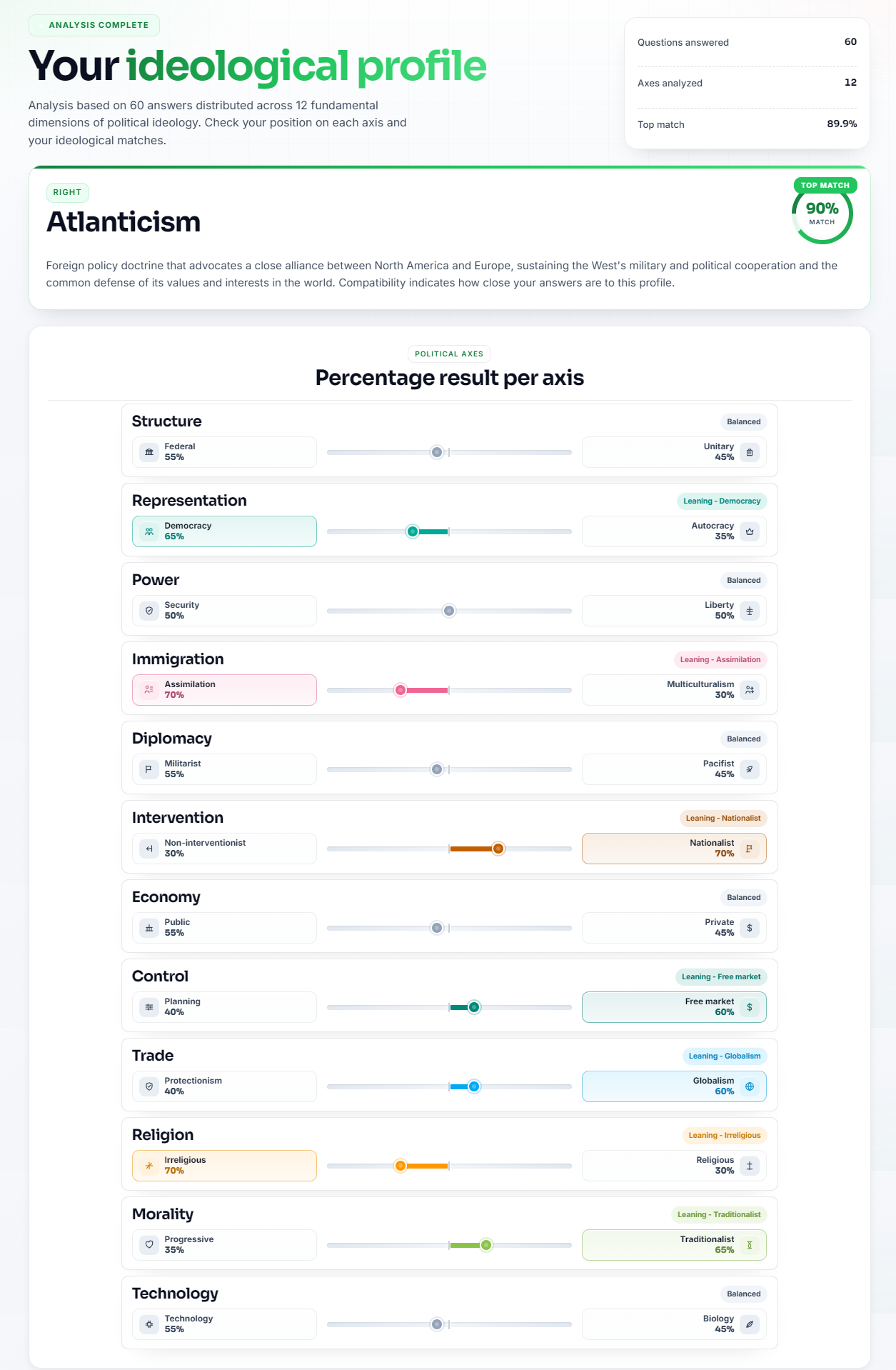896x1370 pixels.
Task: Select the Democracy 65% card
Action: coord(224,531)
